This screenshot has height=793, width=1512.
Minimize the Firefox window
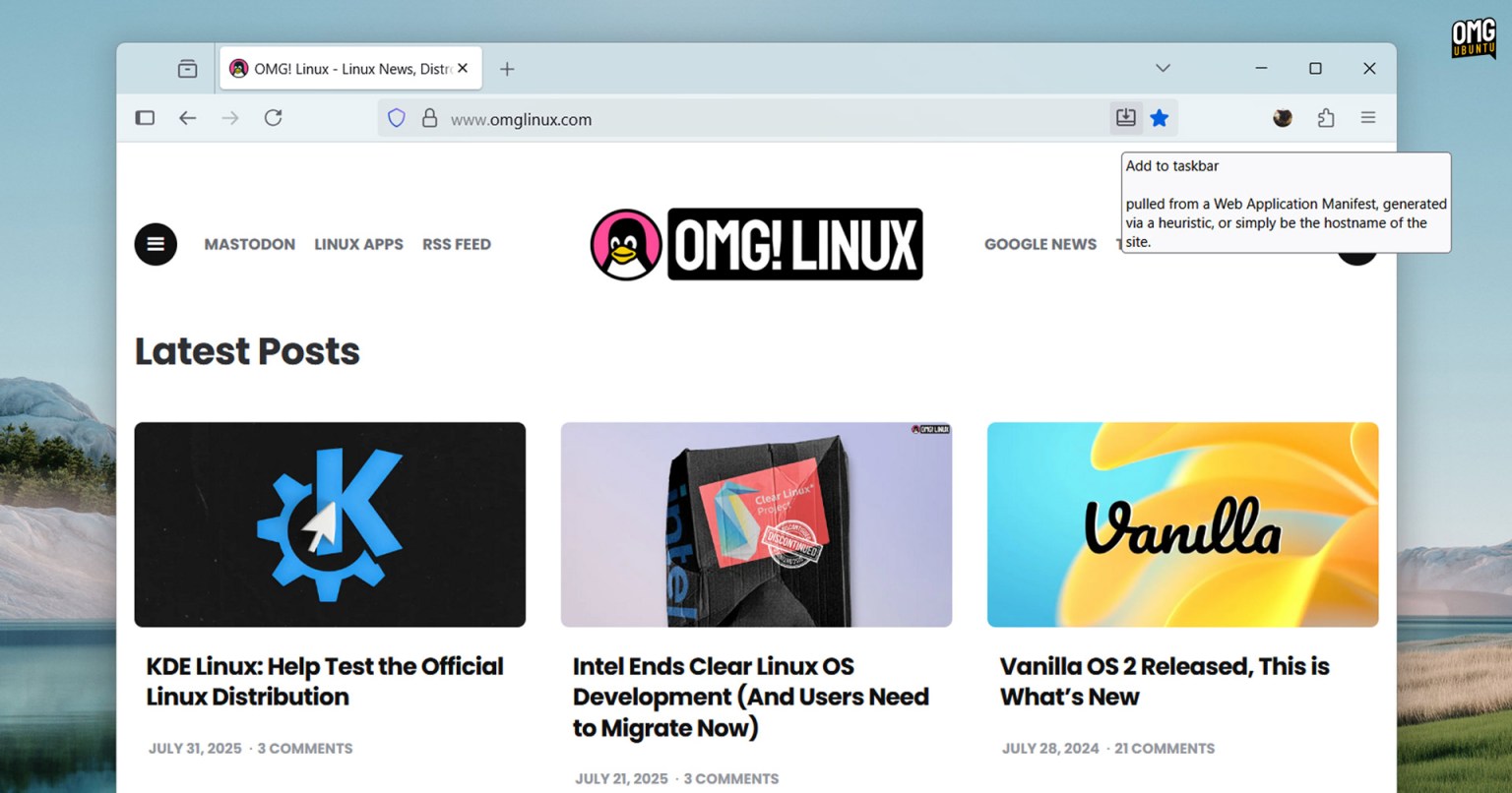[x=1261, y=68]
